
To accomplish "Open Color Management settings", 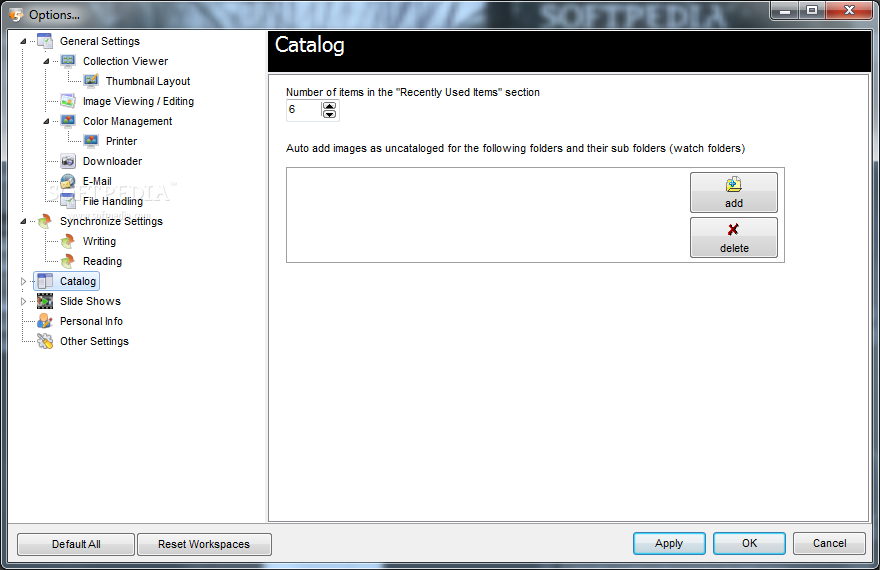I will tap(127, 121).
